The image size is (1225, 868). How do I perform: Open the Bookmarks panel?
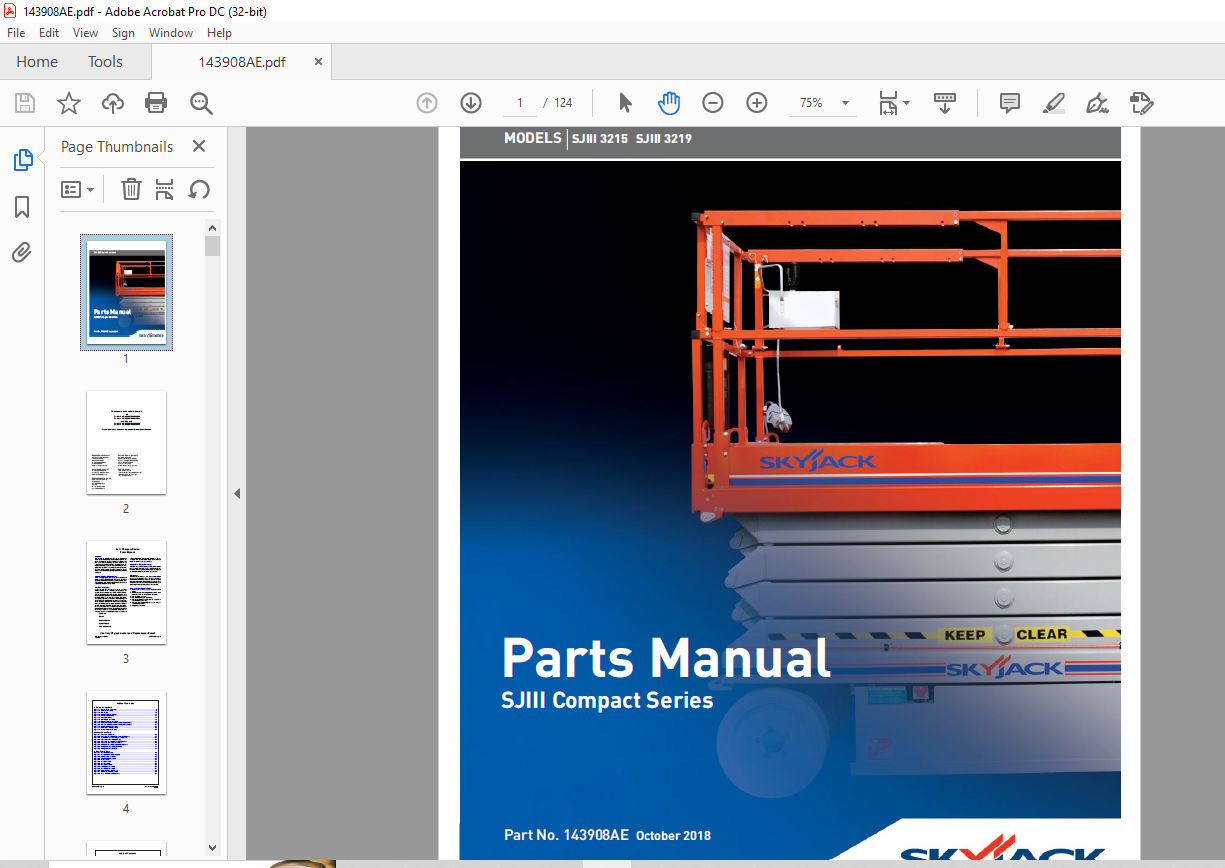click(x=22, y=207)
